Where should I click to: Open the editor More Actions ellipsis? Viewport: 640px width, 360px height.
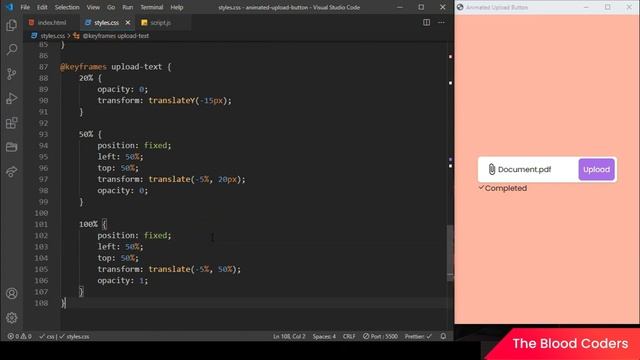click(441, 22)
